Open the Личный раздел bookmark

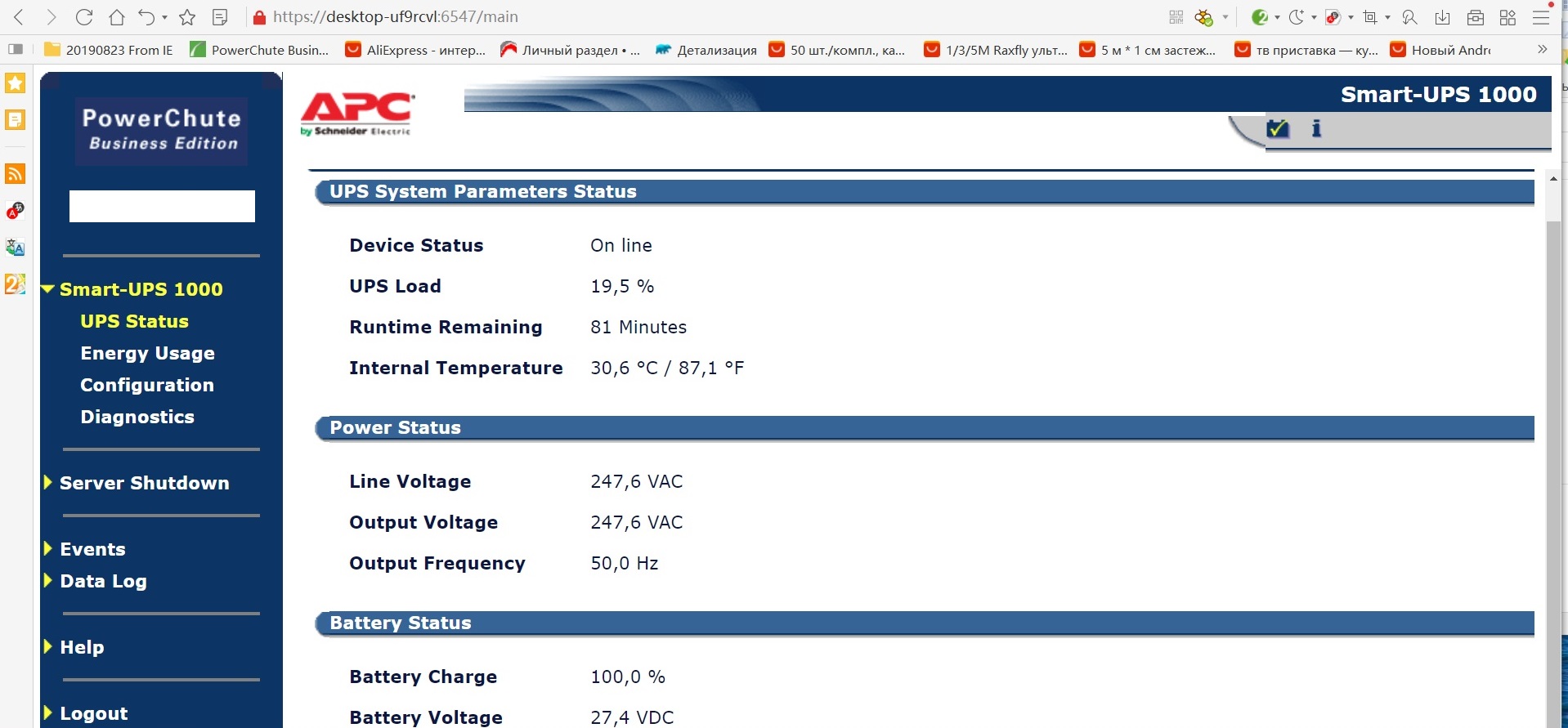click(570, 50)
